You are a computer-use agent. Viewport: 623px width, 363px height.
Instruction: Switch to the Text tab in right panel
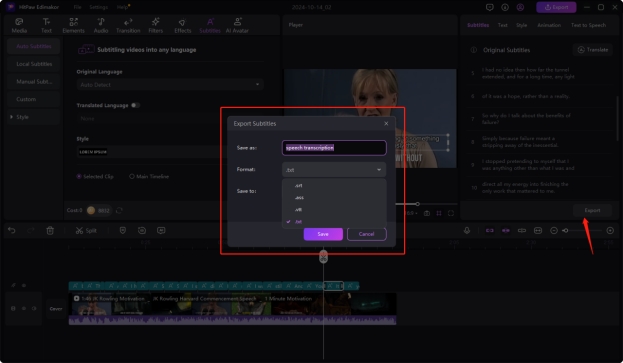502,25
